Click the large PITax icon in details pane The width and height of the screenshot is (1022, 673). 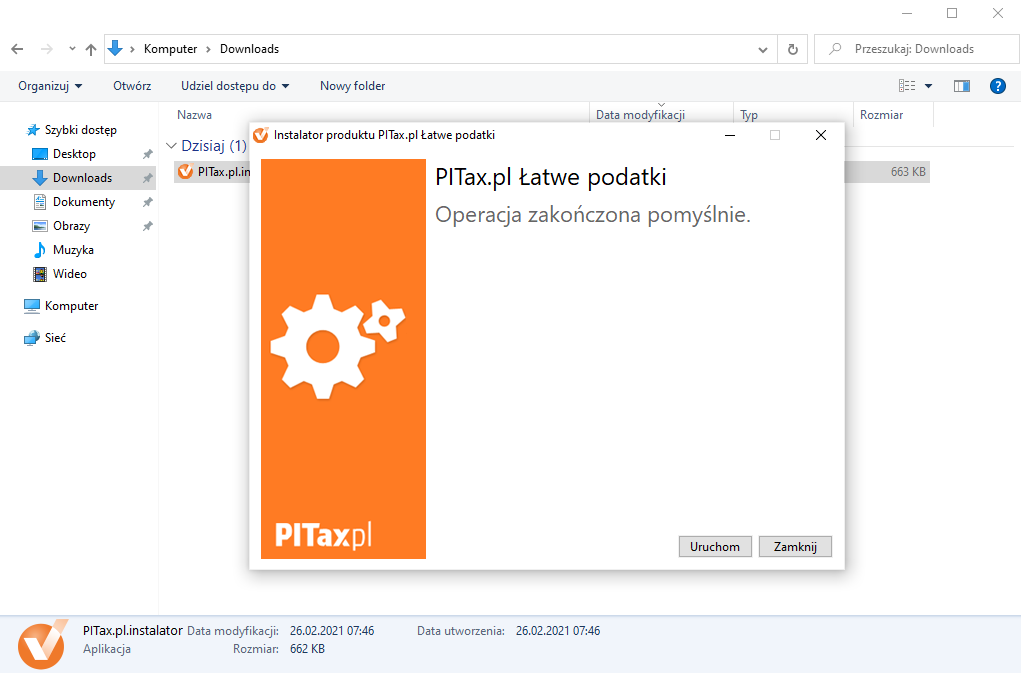click(x=42, y=645)
